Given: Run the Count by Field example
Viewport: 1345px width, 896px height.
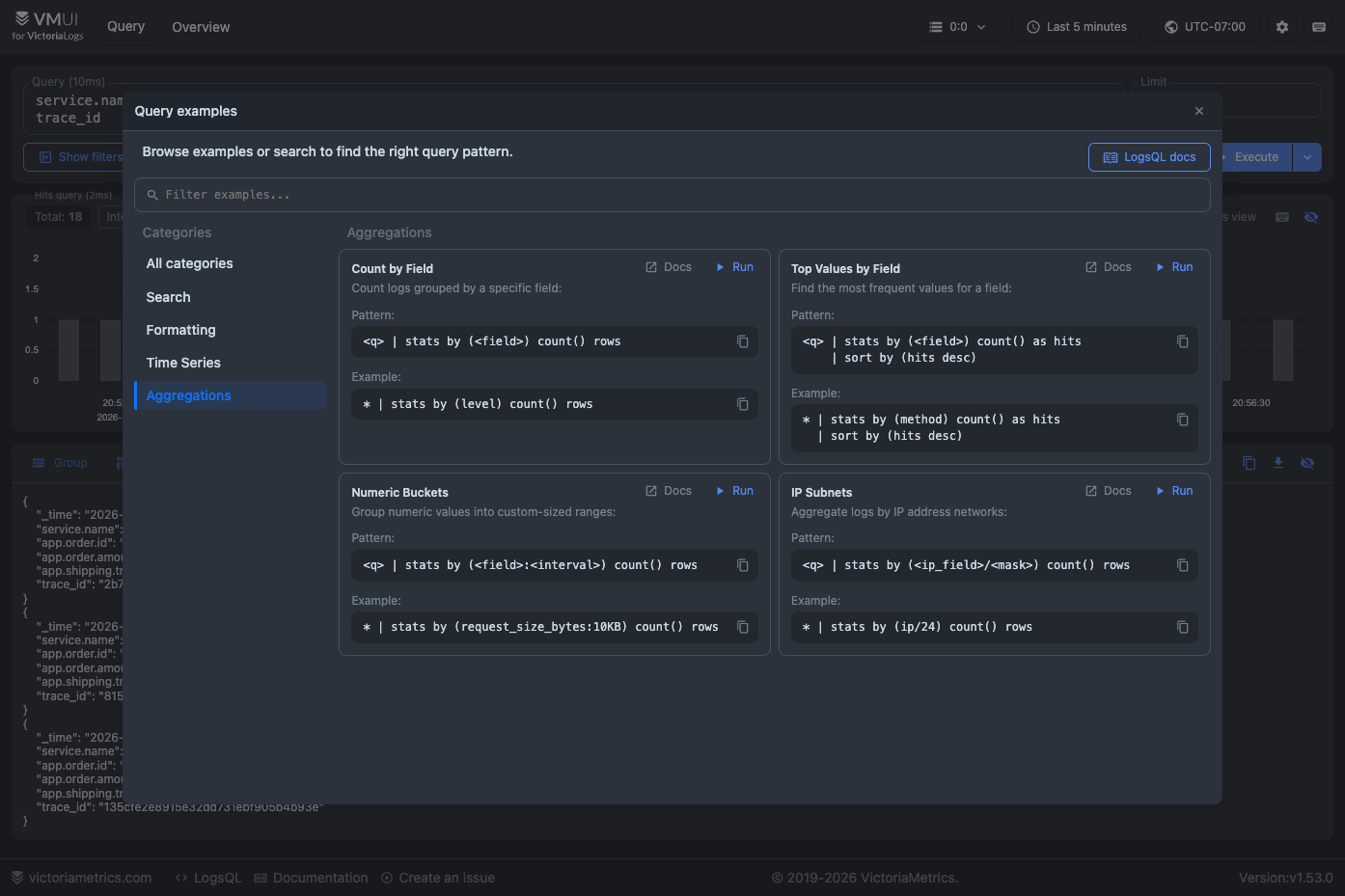Looking at the screenshot, I should [734, 267].
